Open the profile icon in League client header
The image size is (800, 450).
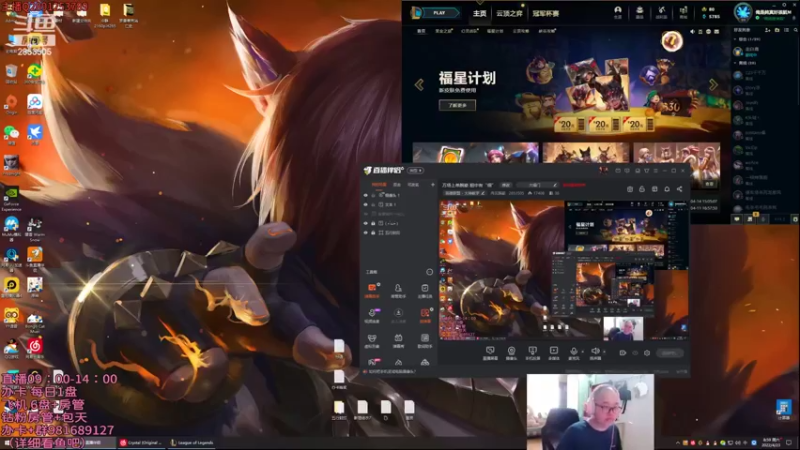(x=618, y=10)
